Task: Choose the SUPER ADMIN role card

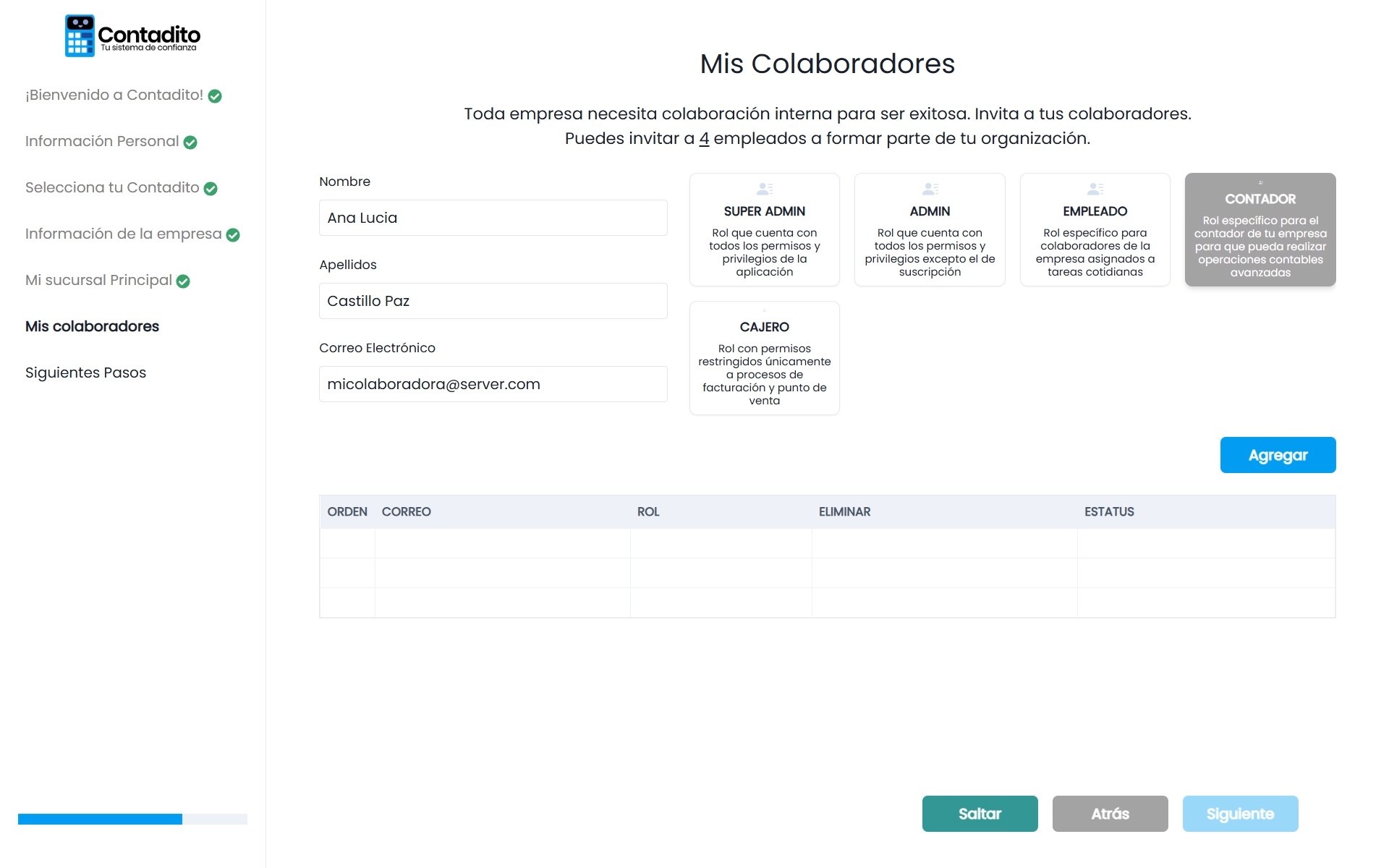Action: pos(765,229)
